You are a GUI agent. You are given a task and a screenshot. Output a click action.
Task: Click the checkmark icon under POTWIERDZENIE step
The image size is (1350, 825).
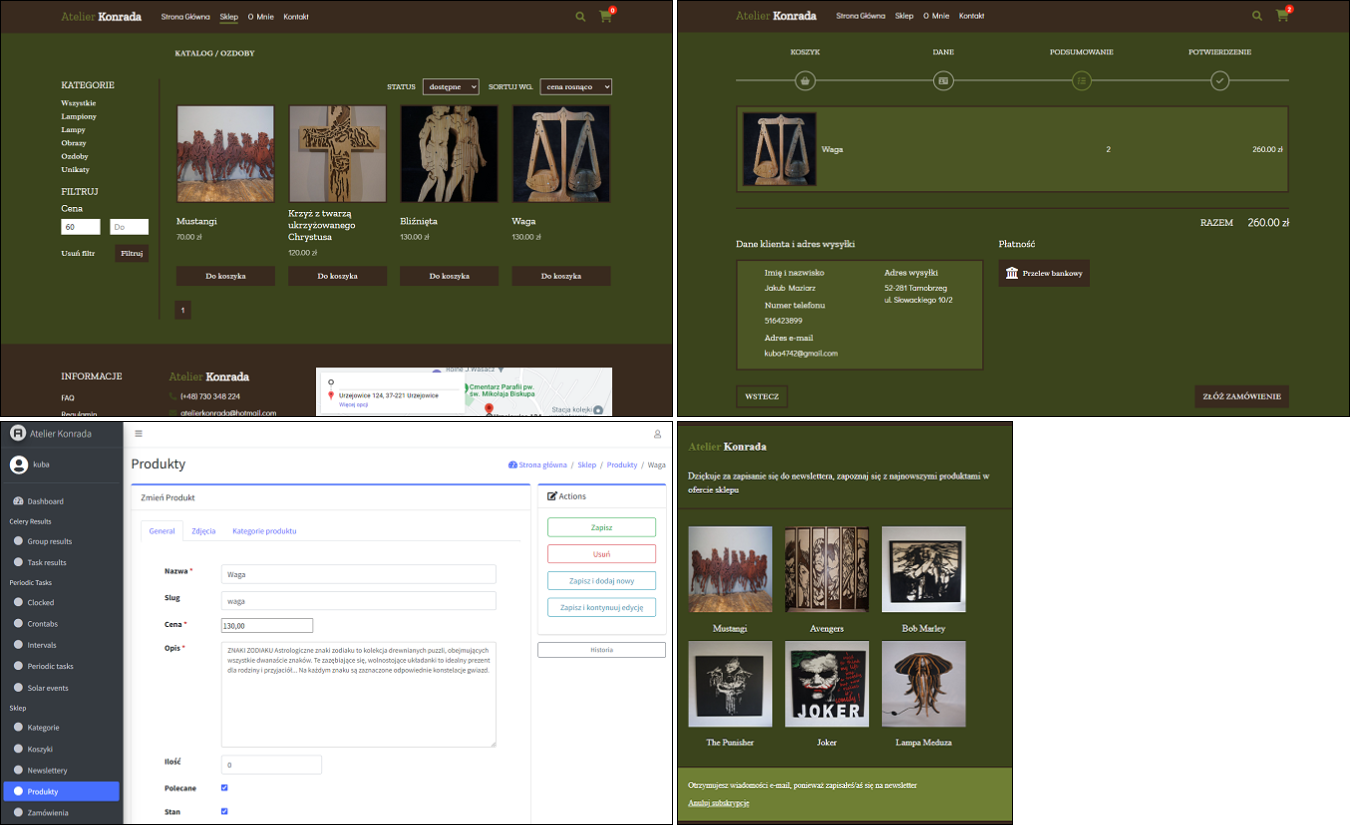click(1220, 81)
